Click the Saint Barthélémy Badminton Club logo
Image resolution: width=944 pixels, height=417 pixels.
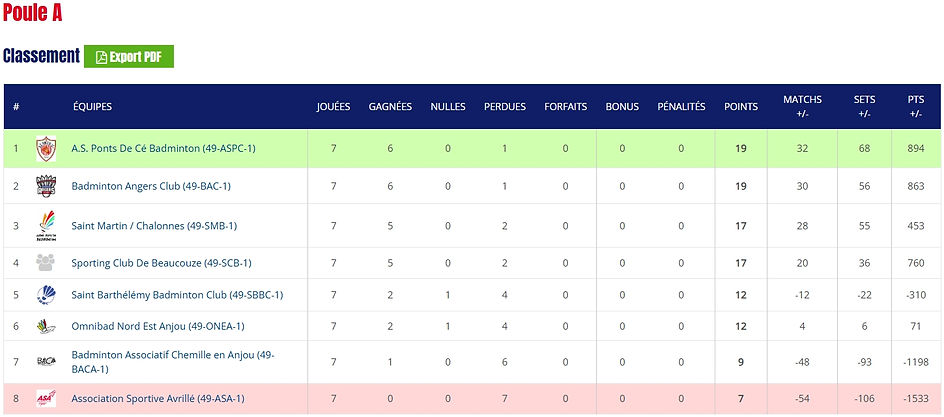point(46,295)
